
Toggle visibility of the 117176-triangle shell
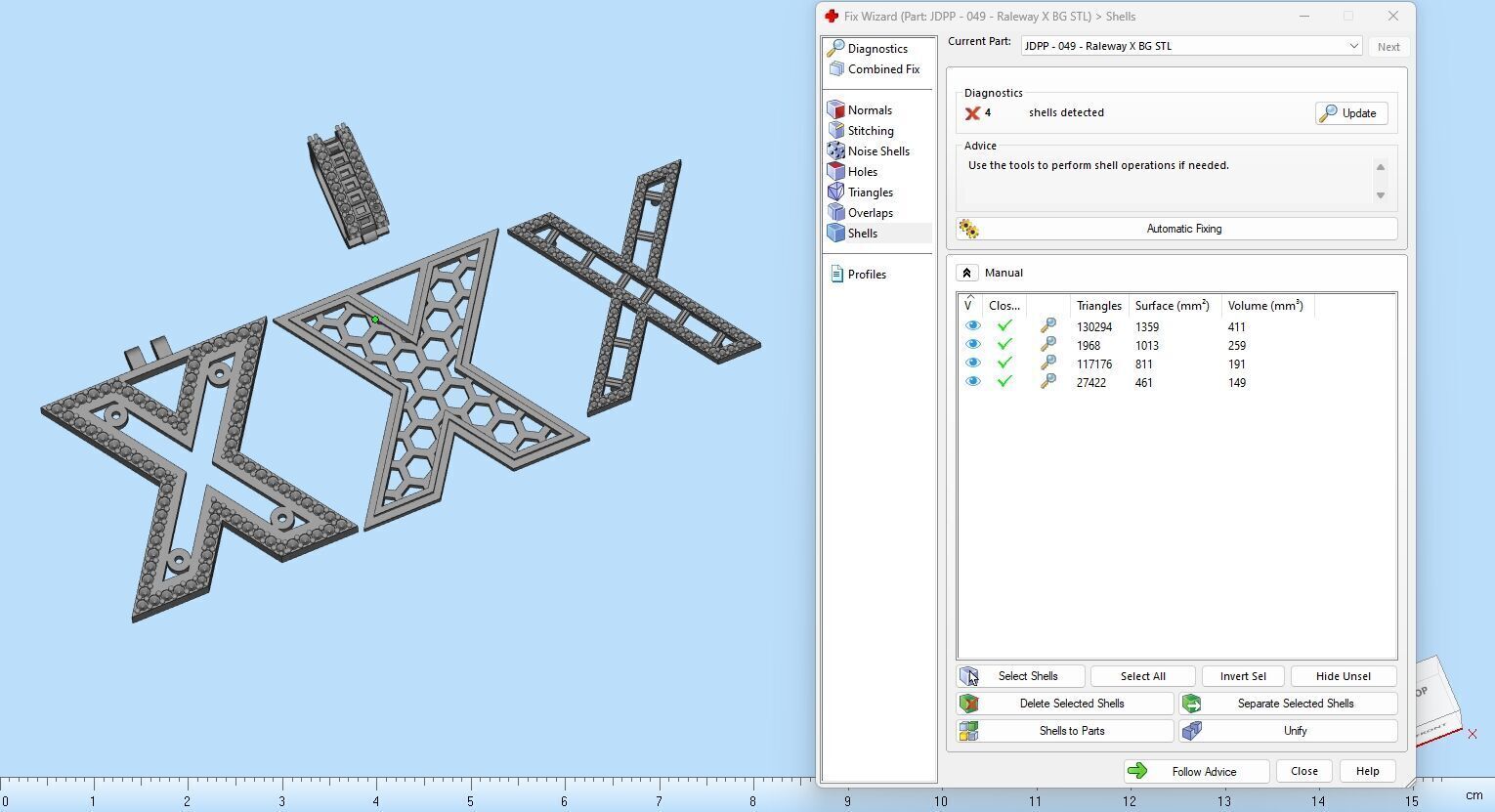tap(972, 363)
